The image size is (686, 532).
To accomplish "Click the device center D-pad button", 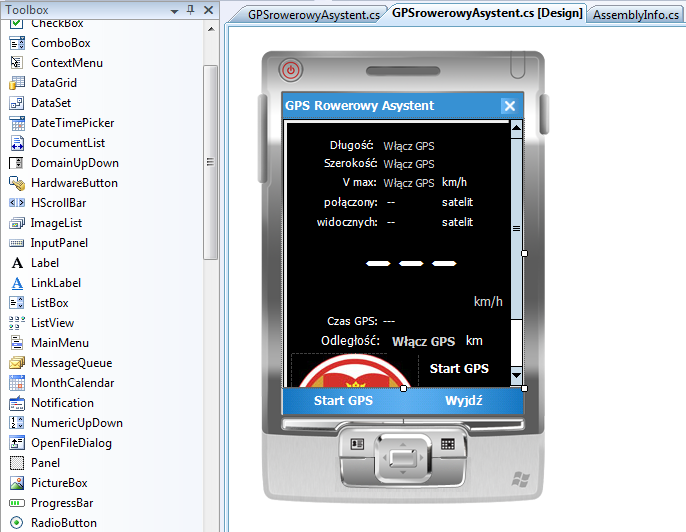I will [x=403, y=458].
